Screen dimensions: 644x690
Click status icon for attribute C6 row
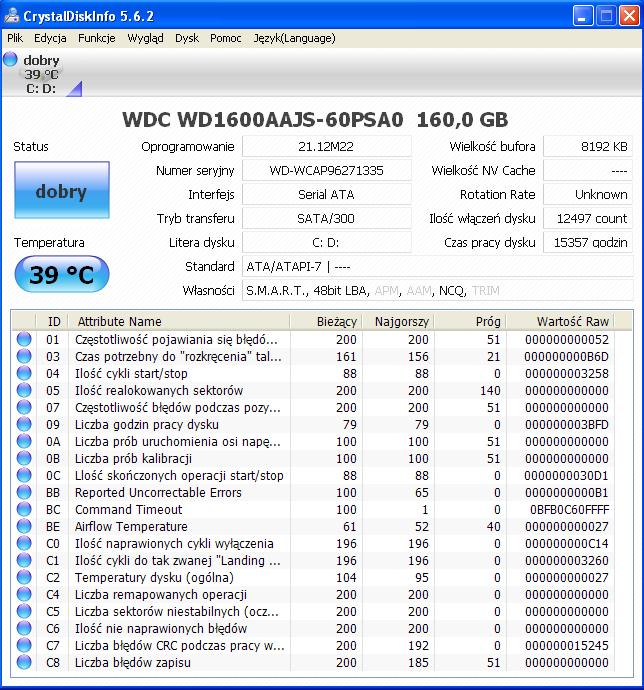coord(24,628)
